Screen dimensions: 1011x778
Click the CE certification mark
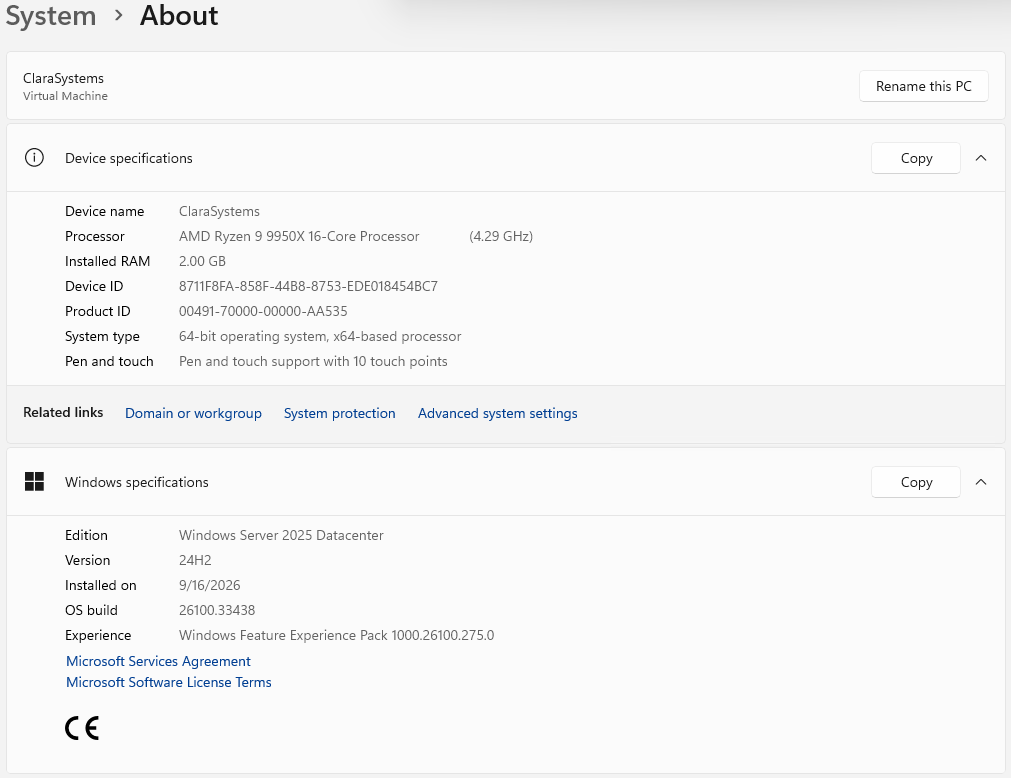(x=82, y=728)
